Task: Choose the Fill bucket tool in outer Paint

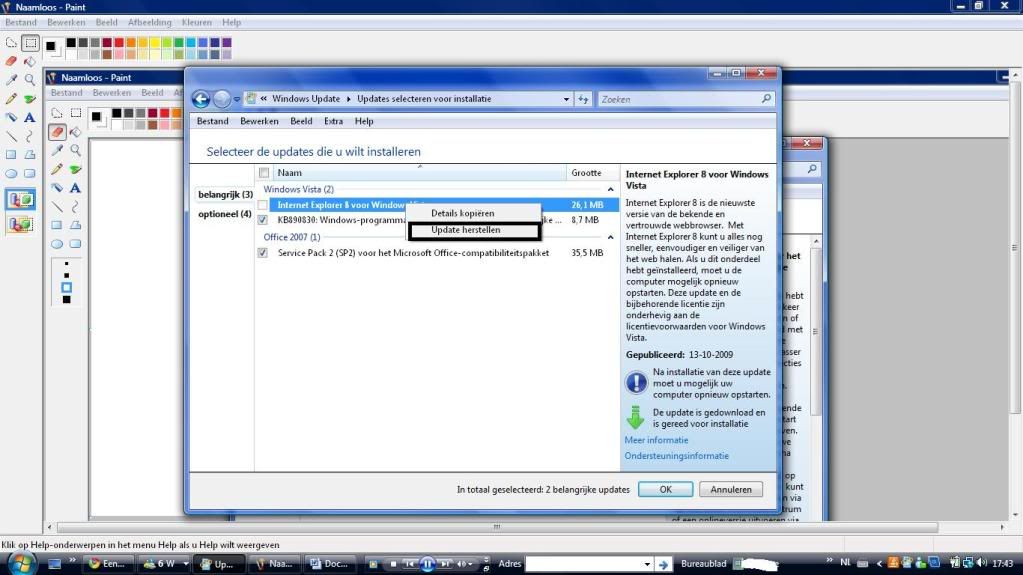Action: (x=30, y=61)
